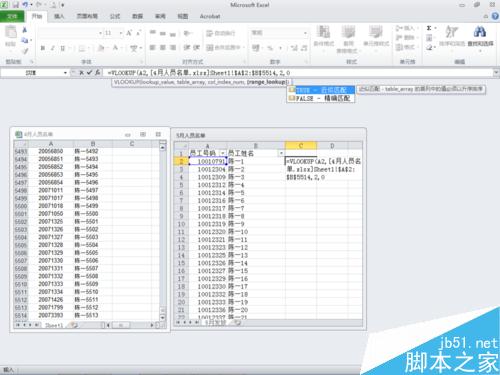Image resolution: width=500 pixels, height=375 pixels.
Task: Click the Copy icon in clipboard group
Action: point(25,41)
